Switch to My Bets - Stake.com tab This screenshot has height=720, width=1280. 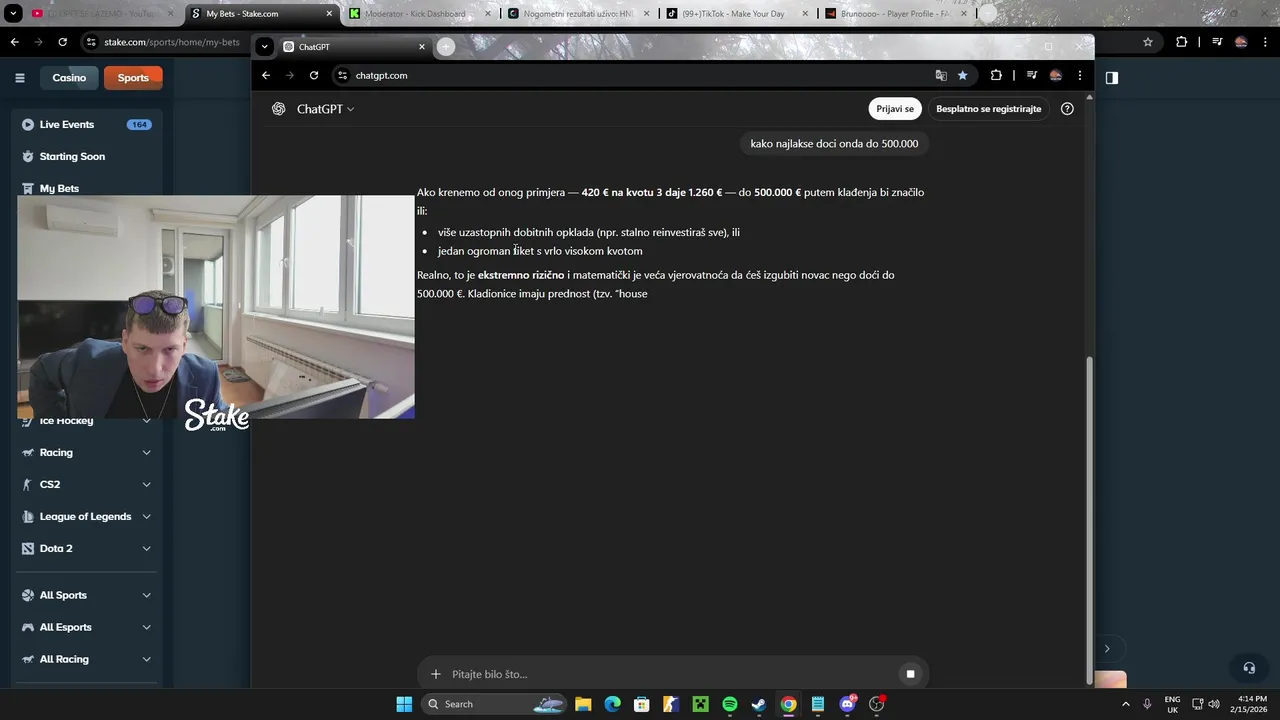tap(261, 14)
